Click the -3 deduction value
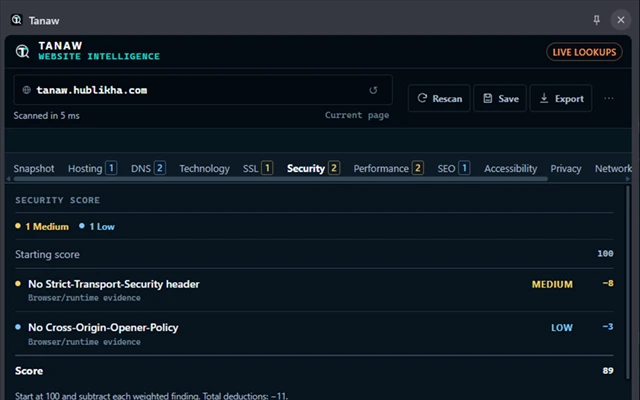The image size is (640, 400). click(608, 327)
